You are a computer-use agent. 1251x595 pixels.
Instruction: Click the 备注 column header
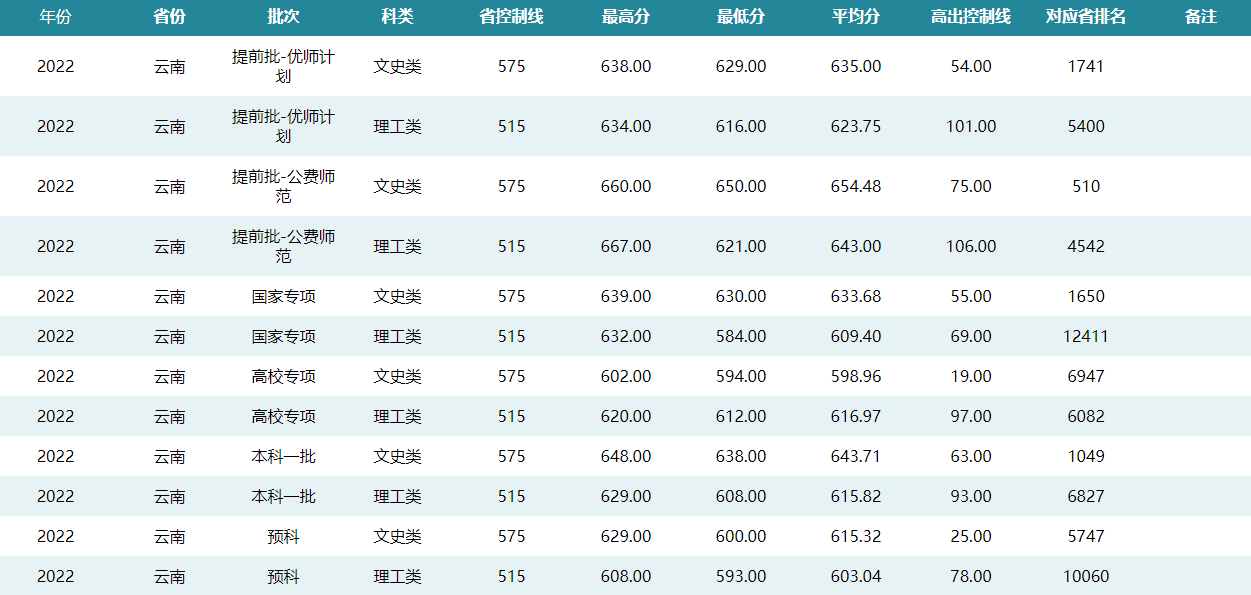click(x=1200, y=17)
